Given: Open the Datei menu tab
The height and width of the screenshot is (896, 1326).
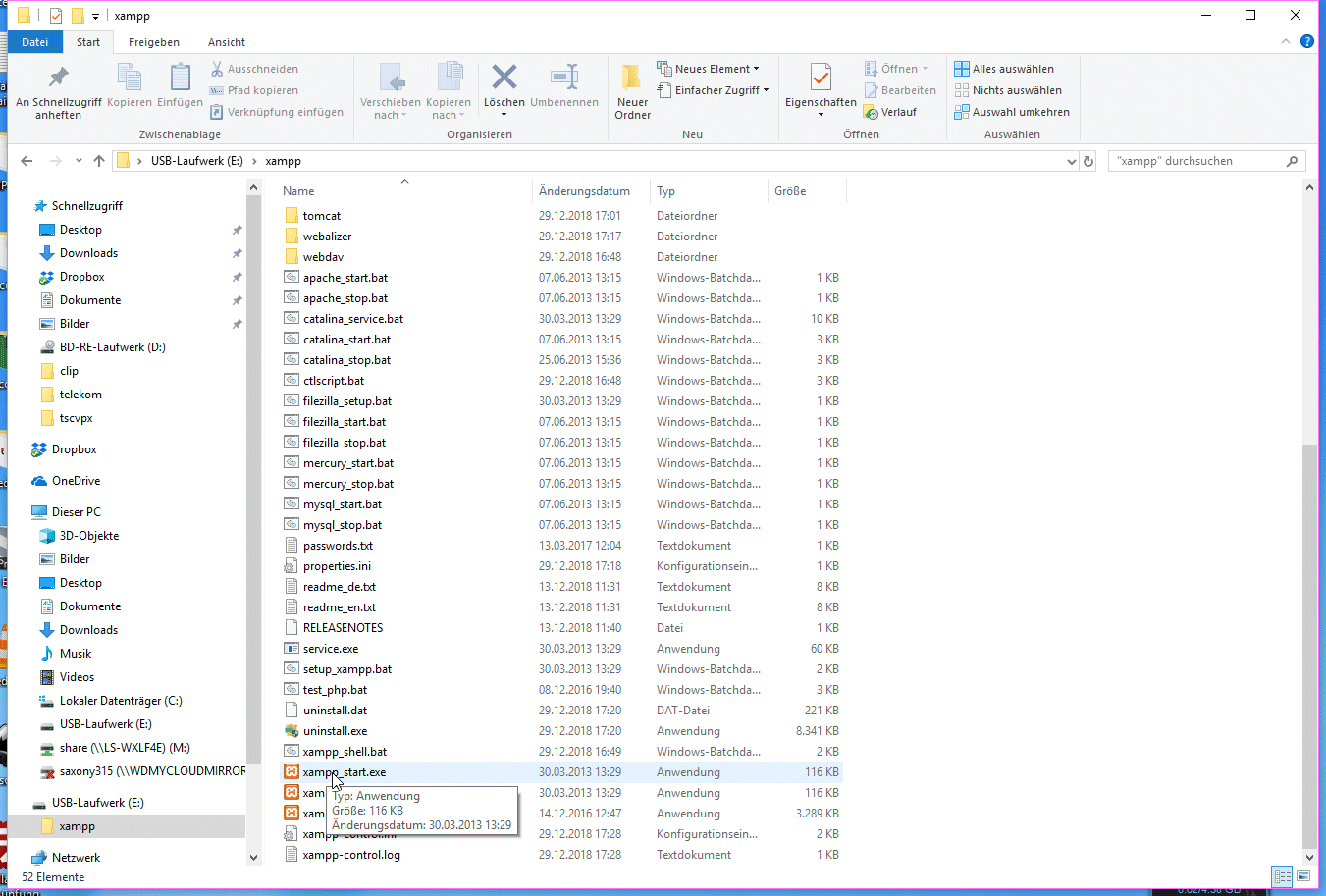Looking at the screenshot, I should tap(35, 42).
